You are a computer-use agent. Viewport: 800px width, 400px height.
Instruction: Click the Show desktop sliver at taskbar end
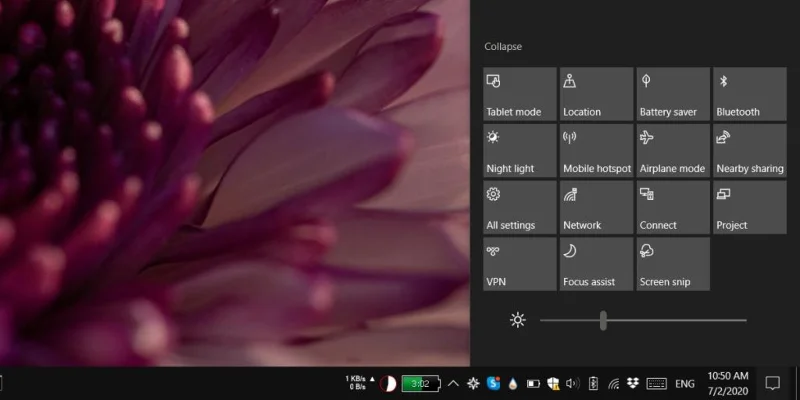tap(797, 383)
